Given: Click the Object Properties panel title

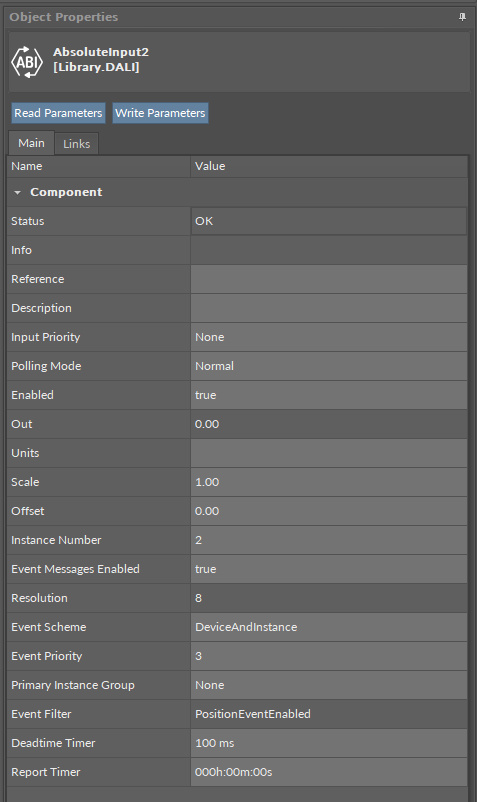Looking at the screenshot, I should click(63, 17).
